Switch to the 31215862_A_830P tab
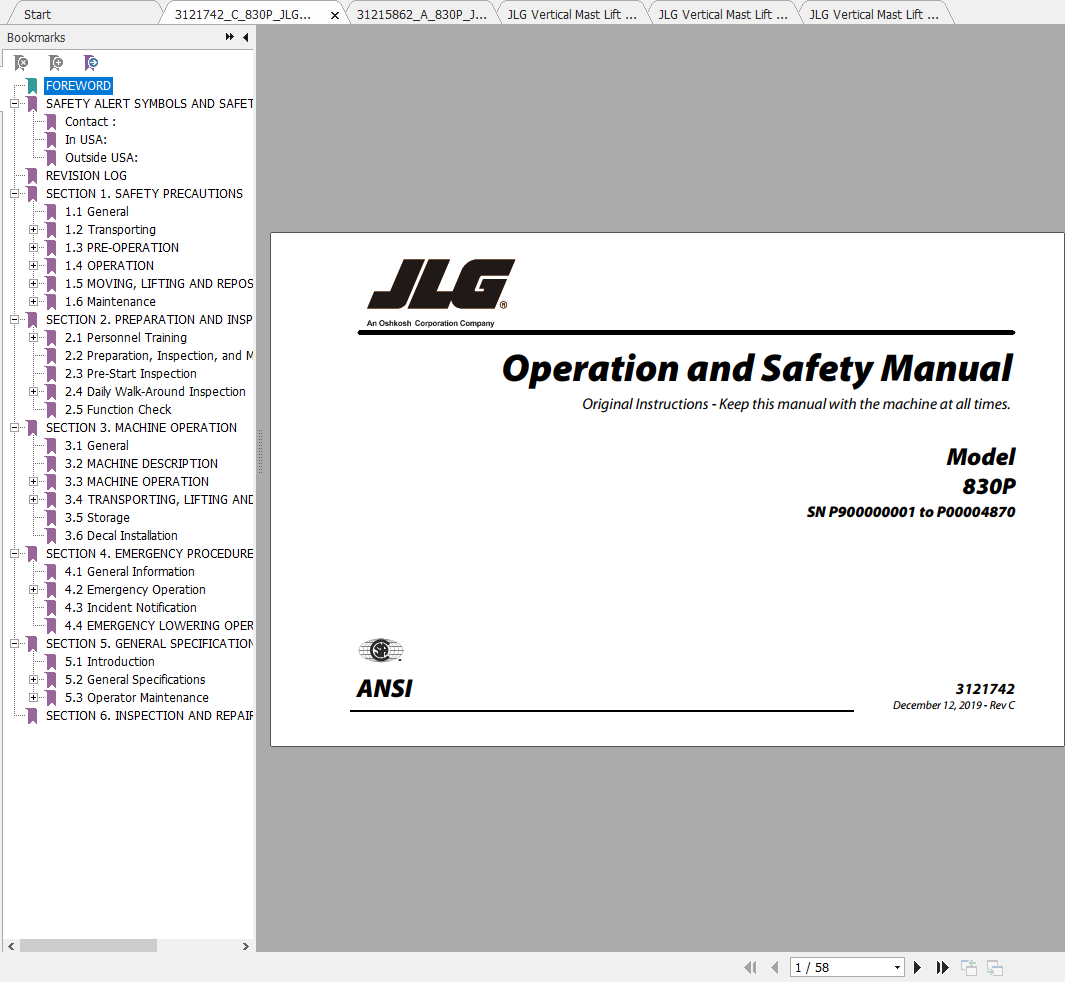Image resolution: width=1065 pixels, height=982 pixels. 421,14
